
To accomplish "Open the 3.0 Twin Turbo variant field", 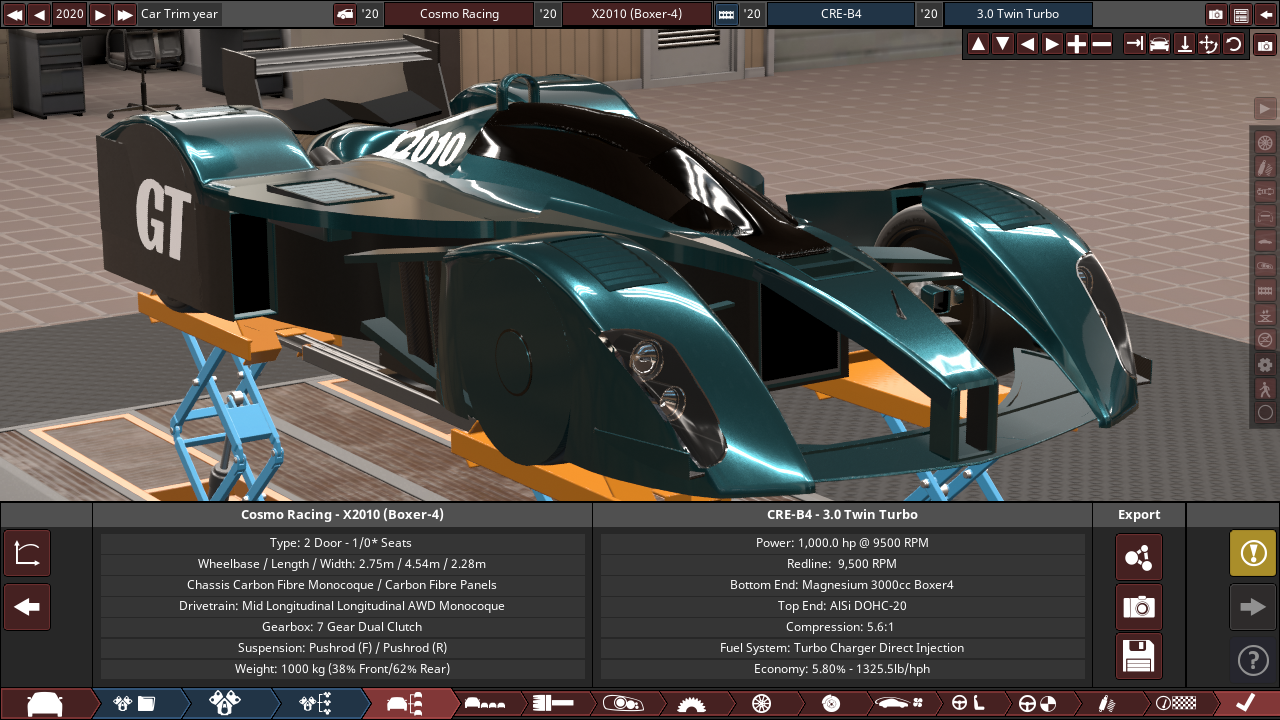I will point(1018,14).
